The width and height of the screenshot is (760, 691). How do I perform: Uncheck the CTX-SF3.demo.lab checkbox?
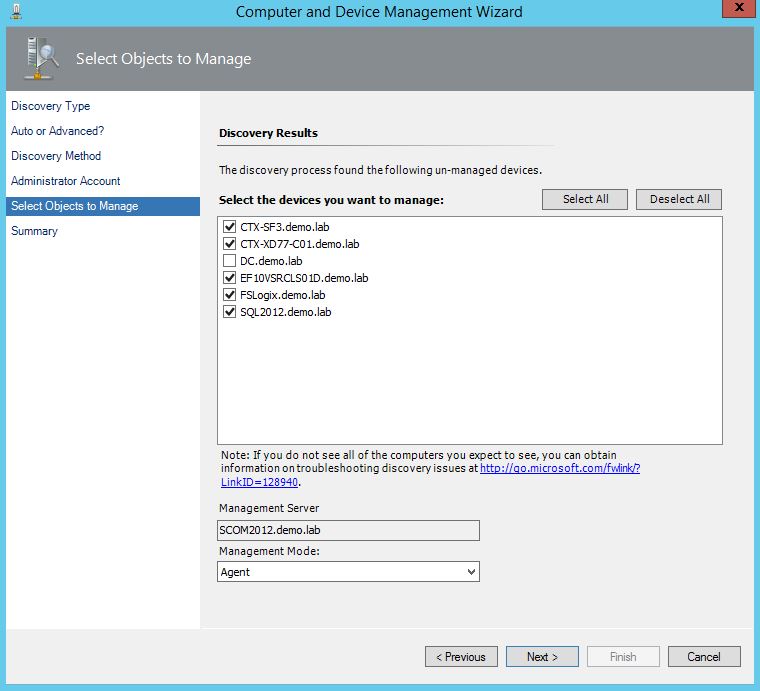click(231, 227)
